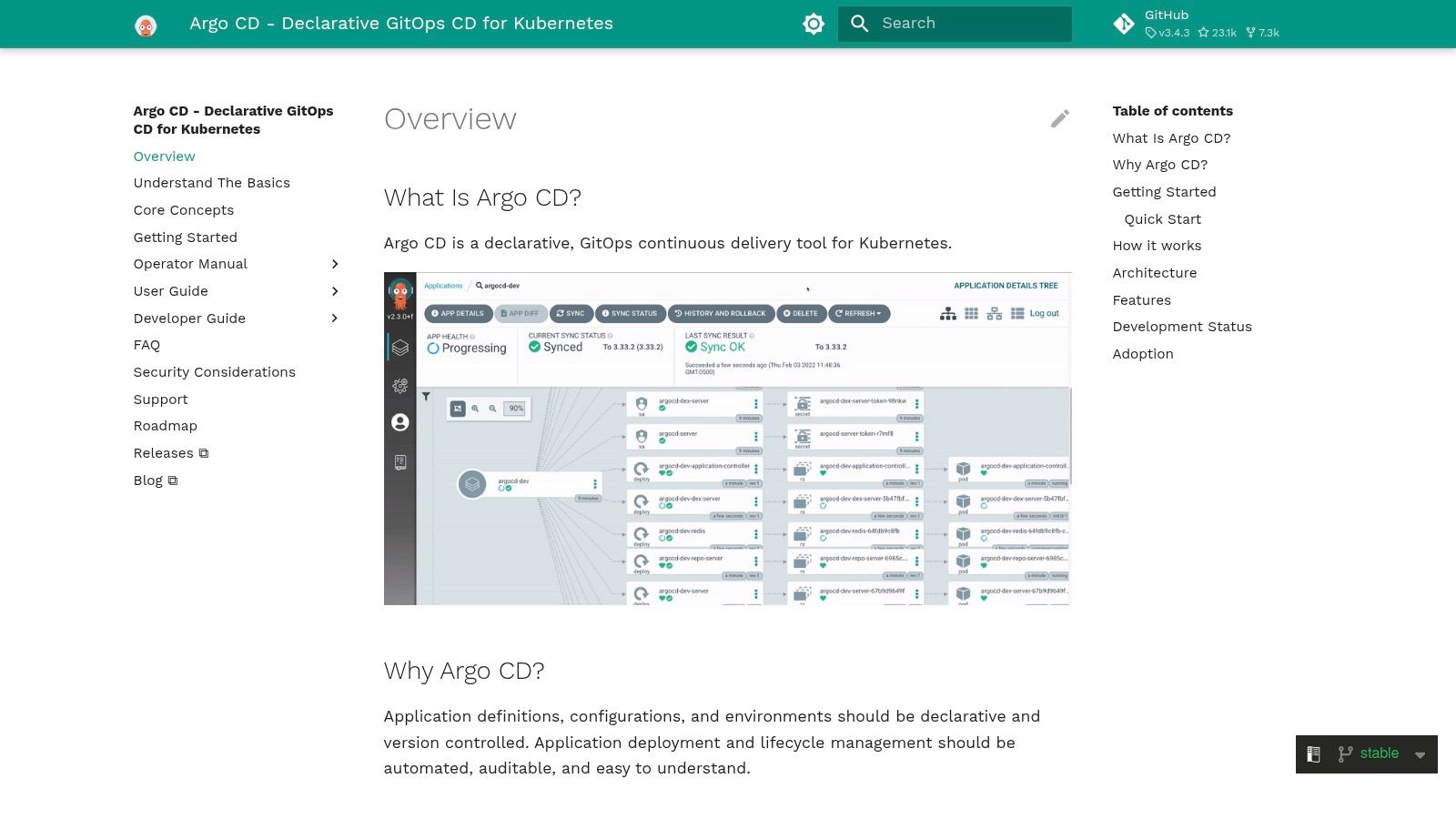This screenshot has height=819, width=1456.
Task: Click the Argo CD octopus logo
Action: tap(146, 25)
